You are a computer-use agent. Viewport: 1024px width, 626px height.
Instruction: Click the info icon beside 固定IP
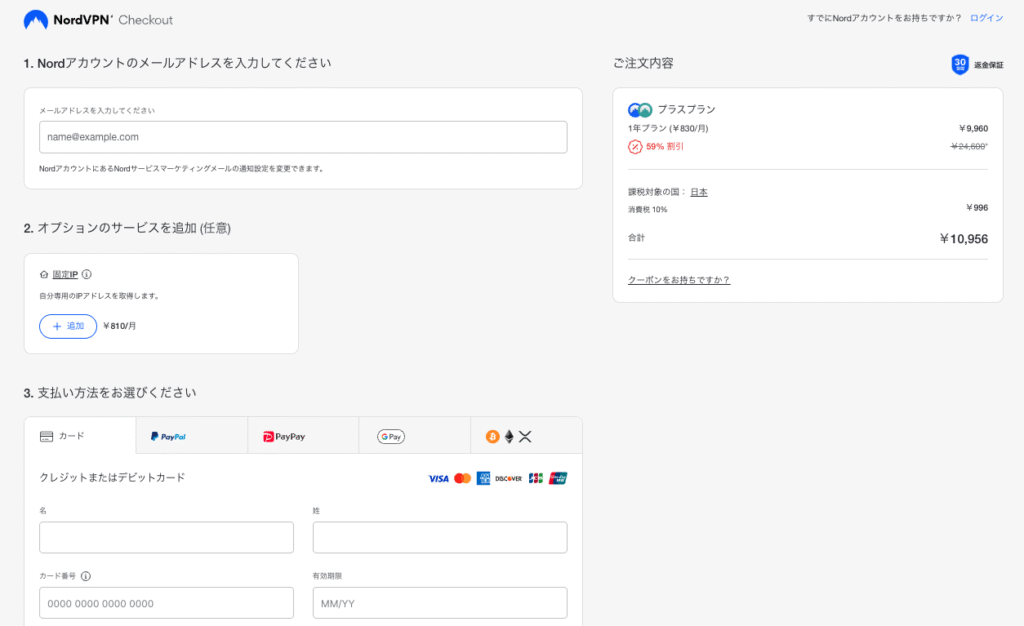coord(87,274)
